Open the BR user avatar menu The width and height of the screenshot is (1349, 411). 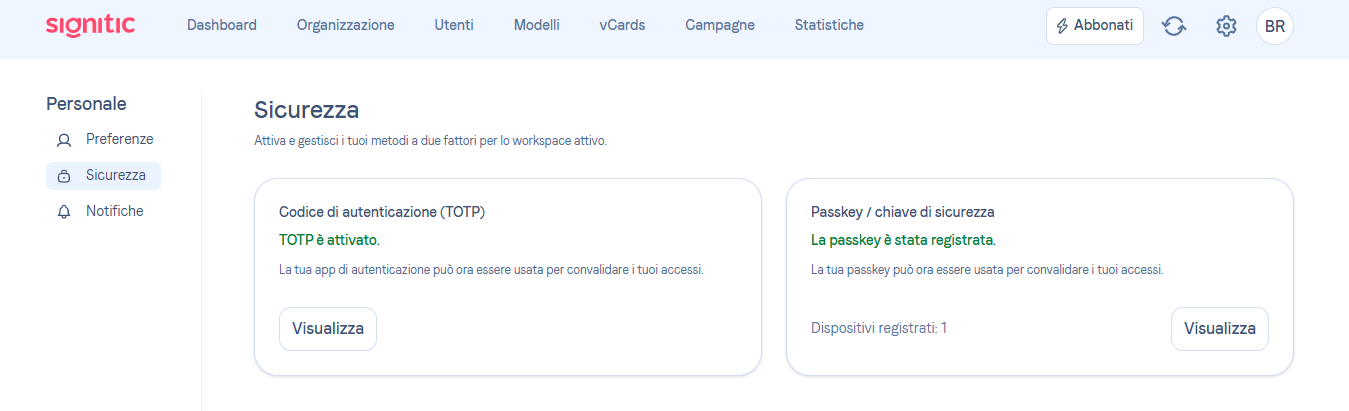tap(1275, 26)
